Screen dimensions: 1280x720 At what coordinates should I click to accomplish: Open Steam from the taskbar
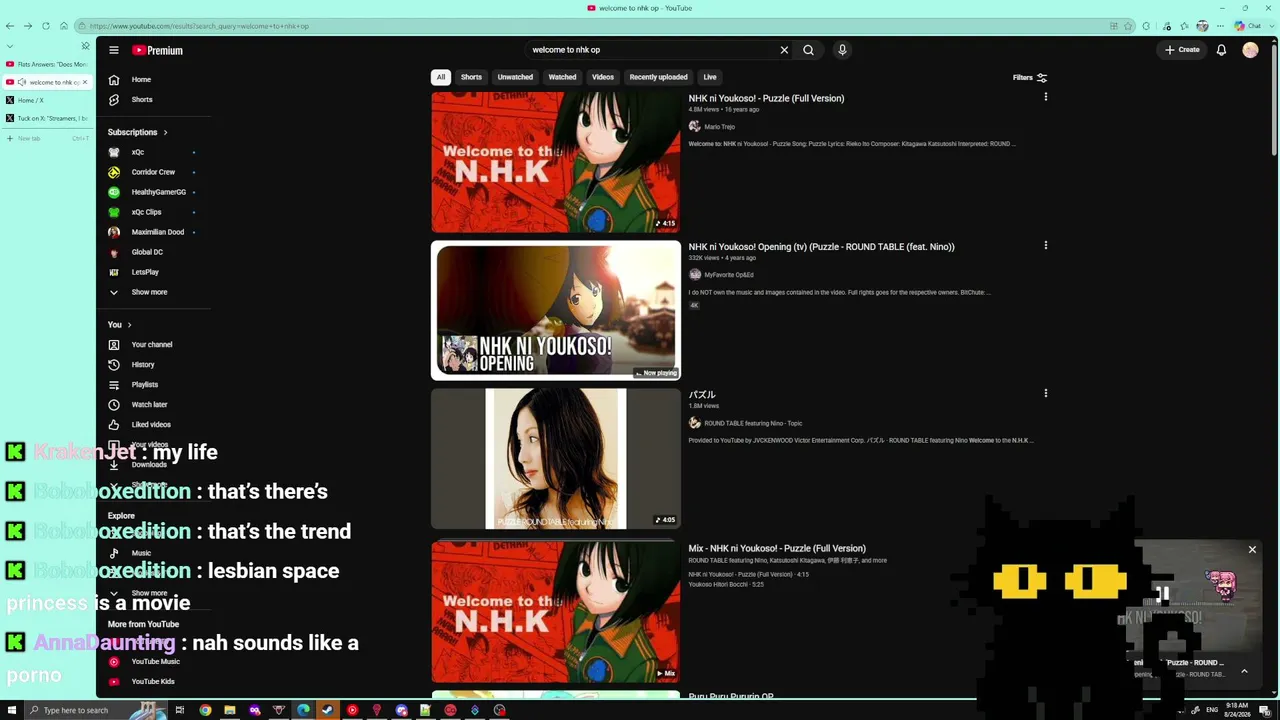click(327, 710)
